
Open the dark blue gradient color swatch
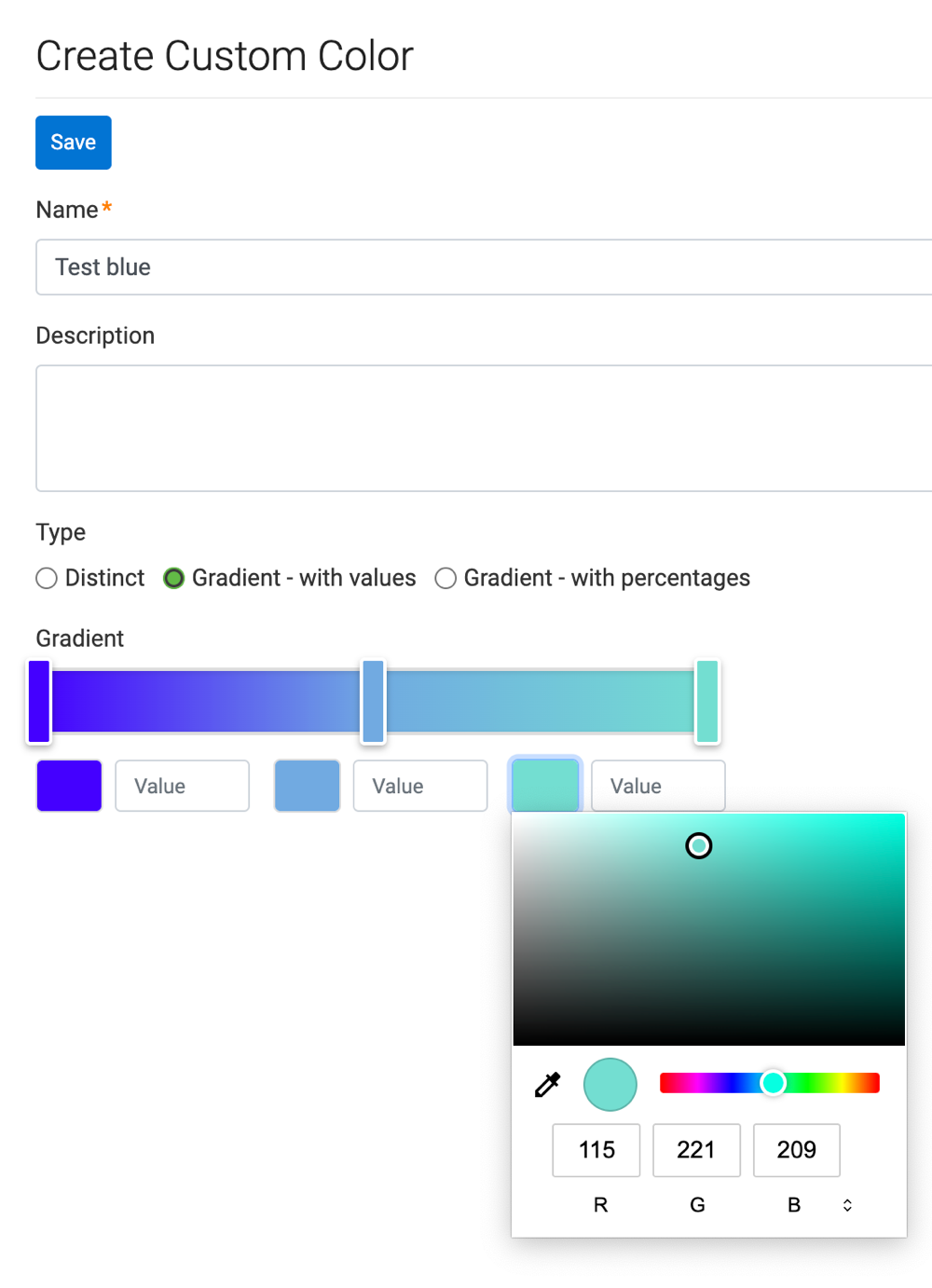pos(69,786)
